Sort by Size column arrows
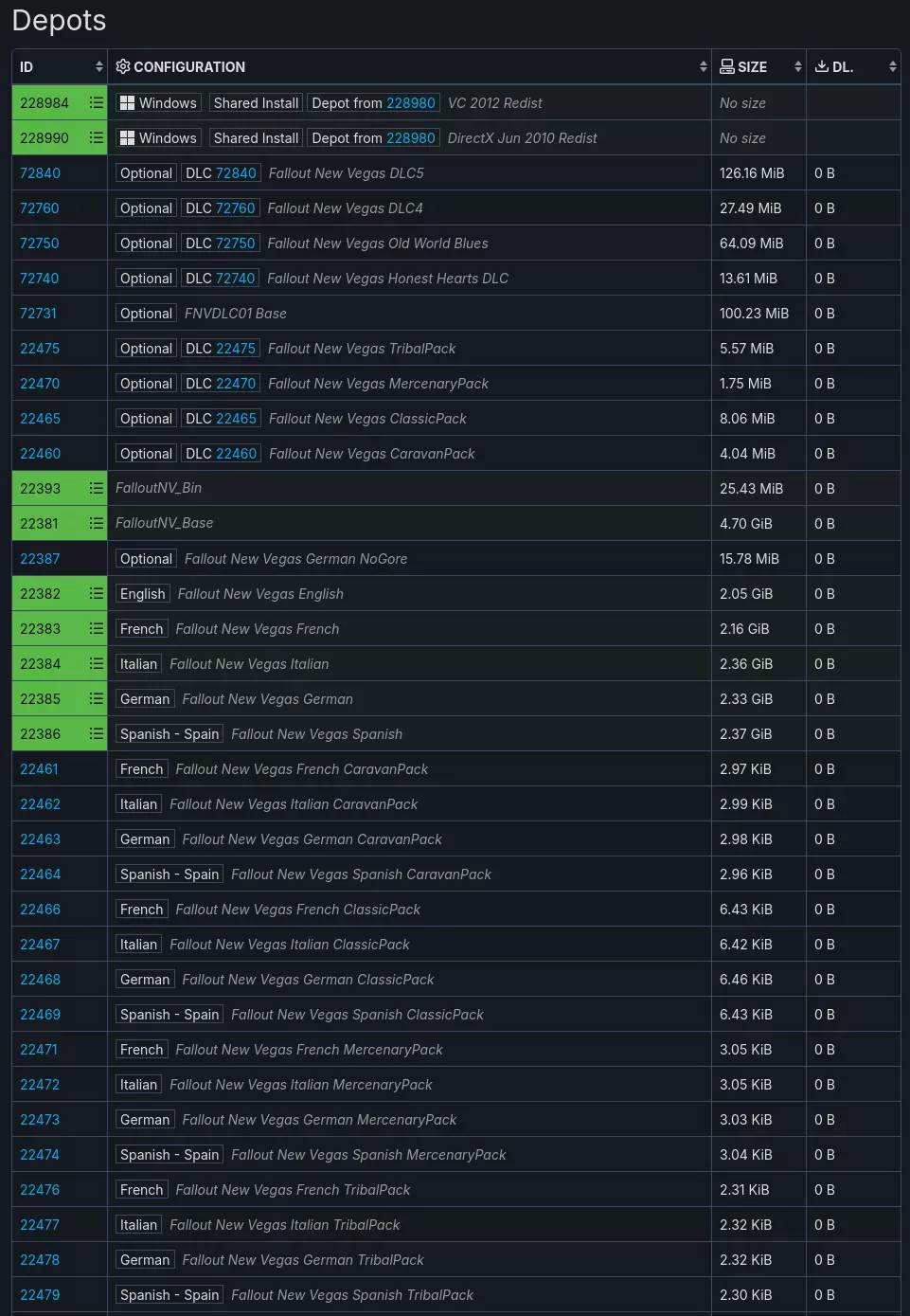 coord(797,66)
